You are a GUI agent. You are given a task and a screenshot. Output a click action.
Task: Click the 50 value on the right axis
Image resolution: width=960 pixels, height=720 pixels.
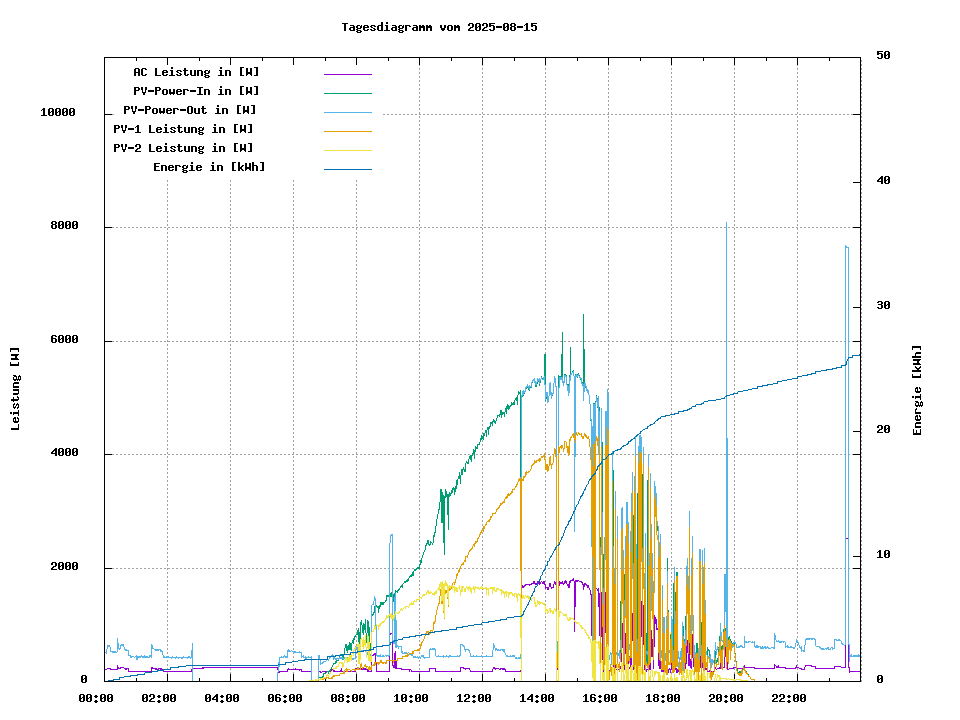(883, 56)
